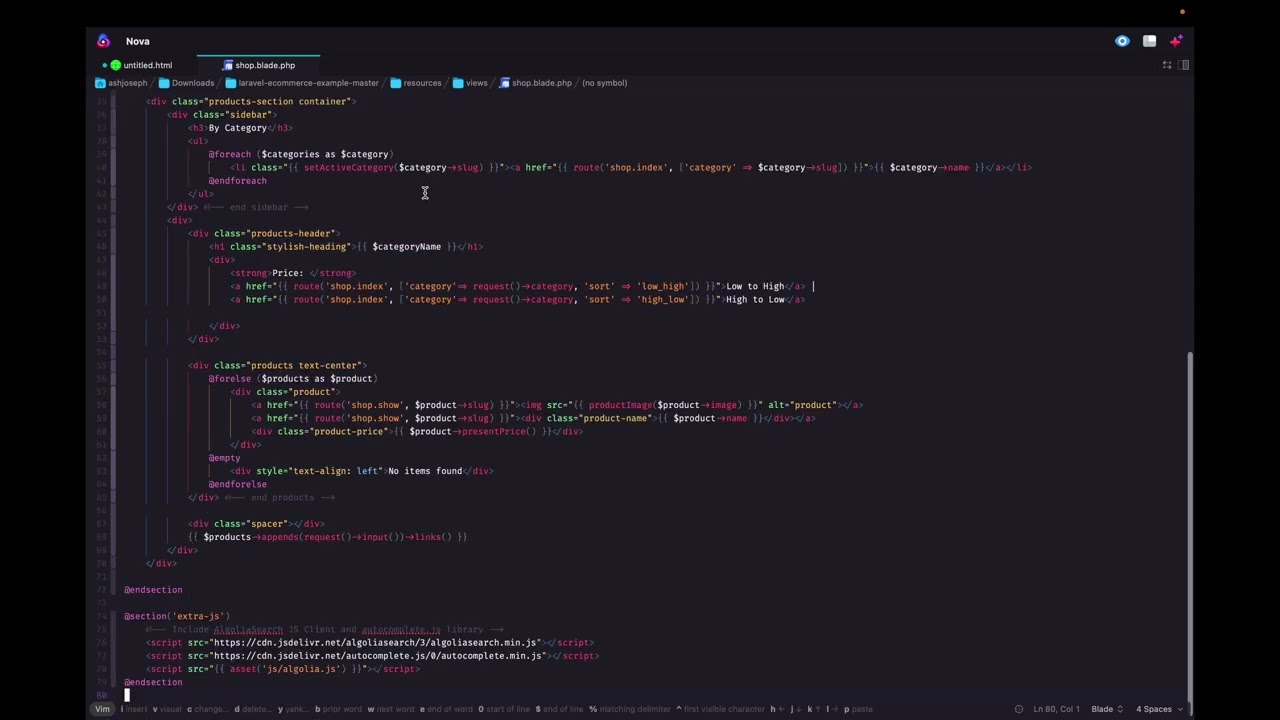1280x720 pixels.
Task: Click the Ln 80, Col 1 position indicator
Action: (x=1056, y=709)
